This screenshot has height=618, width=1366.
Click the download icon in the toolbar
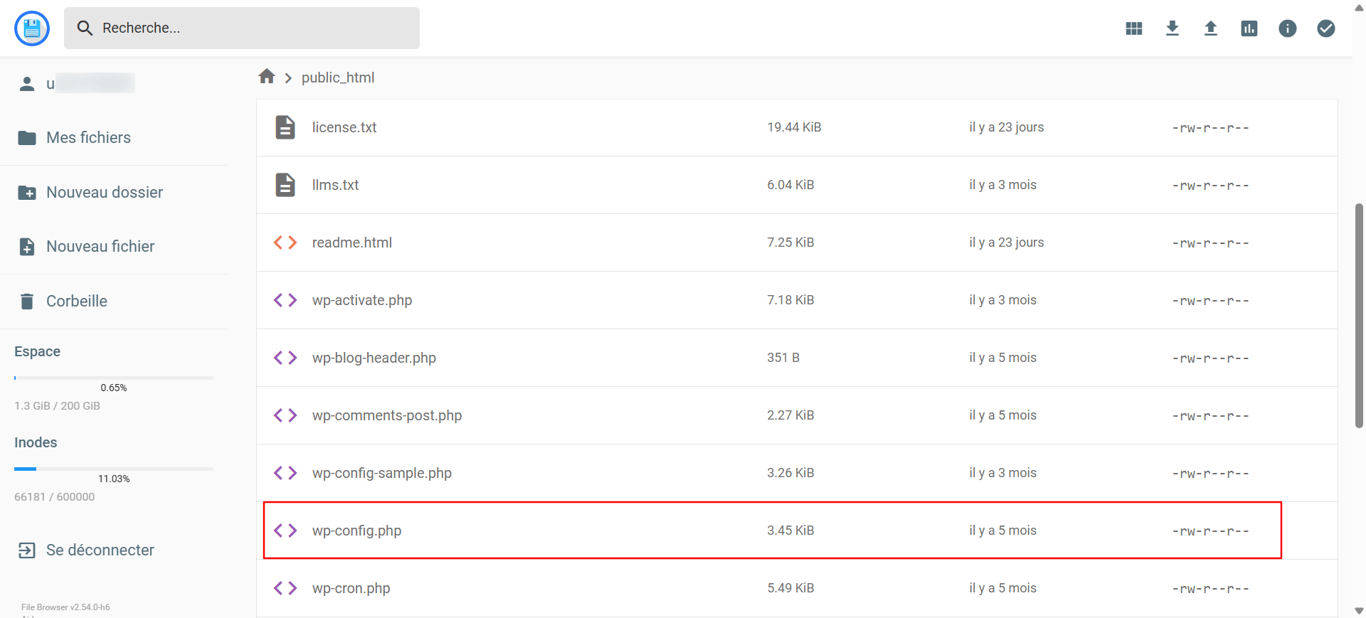click(x=1172, y=27)
